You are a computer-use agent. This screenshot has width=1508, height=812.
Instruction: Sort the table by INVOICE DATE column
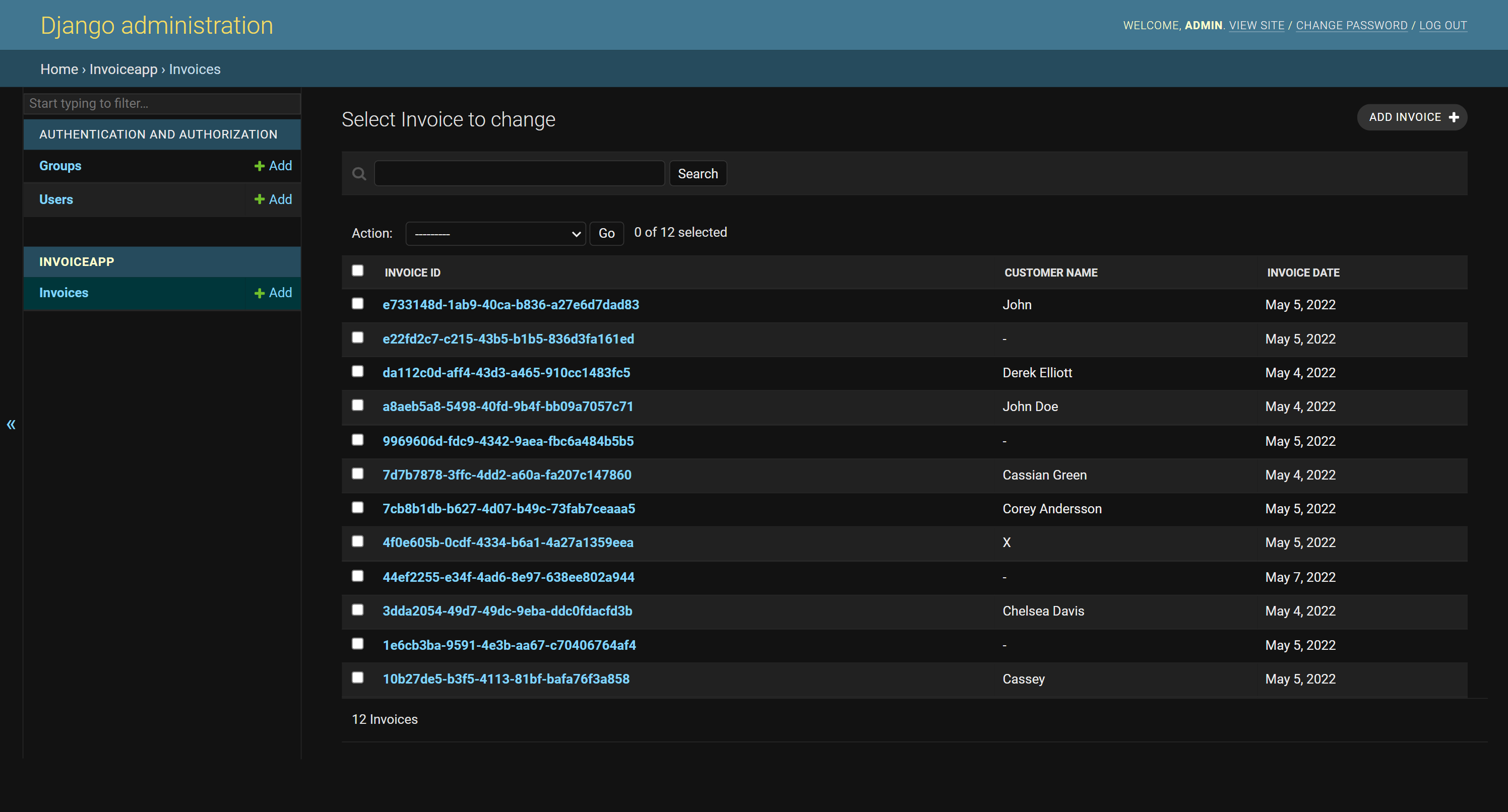point(1303,272)
